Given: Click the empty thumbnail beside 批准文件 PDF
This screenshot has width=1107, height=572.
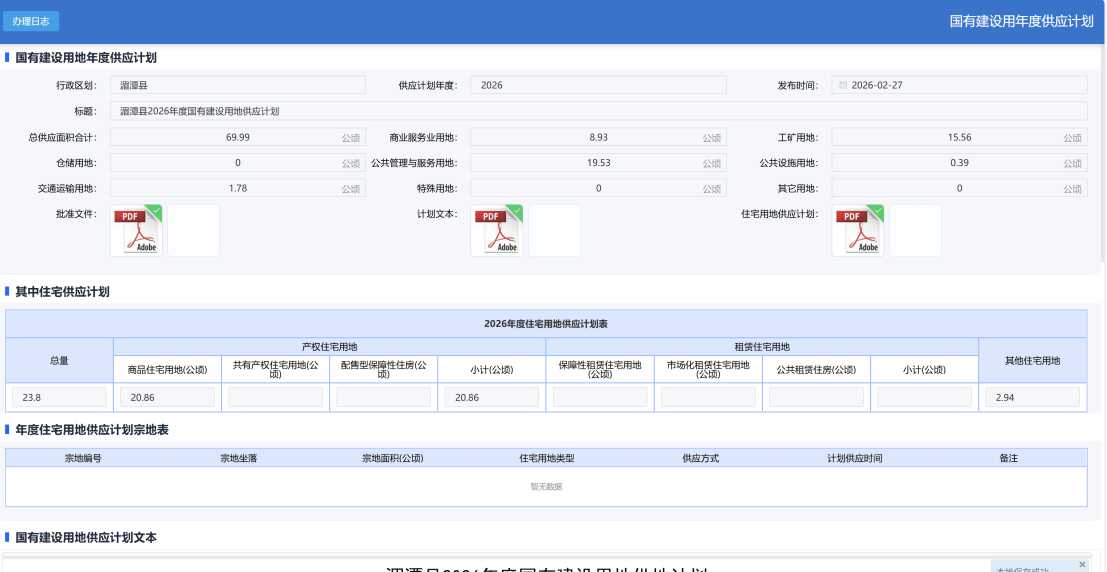Looking at the screenshot, I should (193, 230).
